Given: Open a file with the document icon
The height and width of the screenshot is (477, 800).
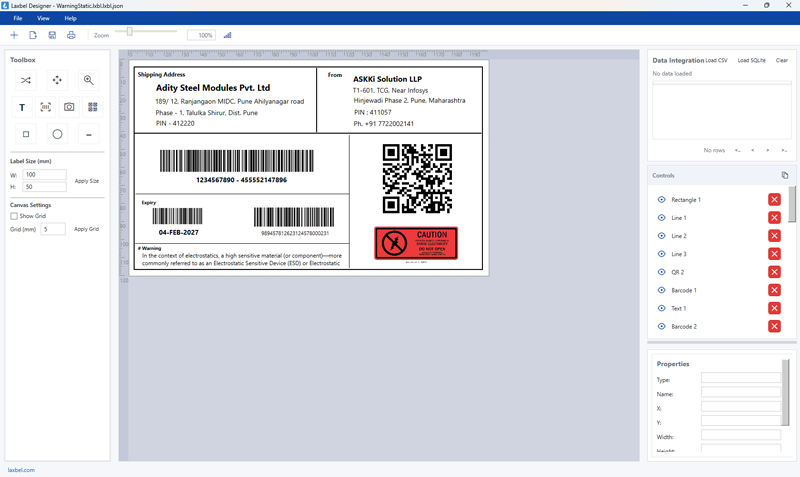Looking at the screenshot, I should point(33,35).
